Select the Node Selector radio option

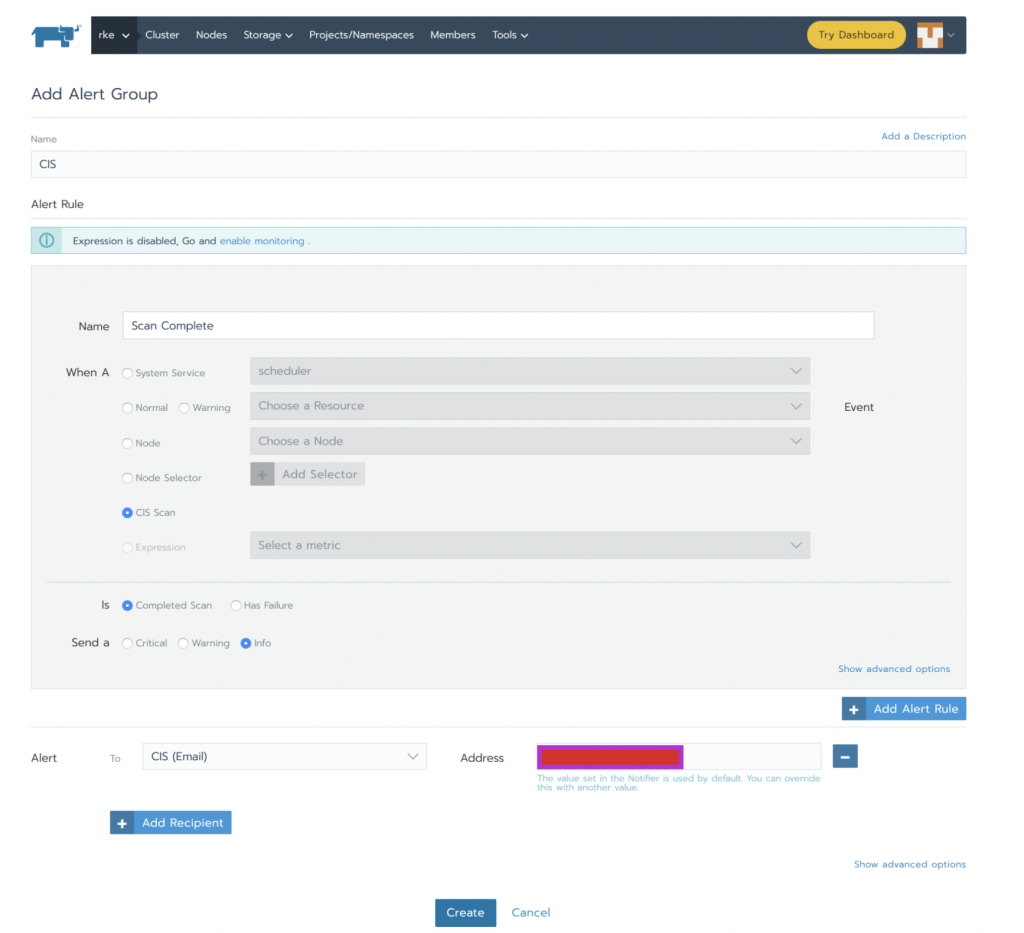[127, 478]
